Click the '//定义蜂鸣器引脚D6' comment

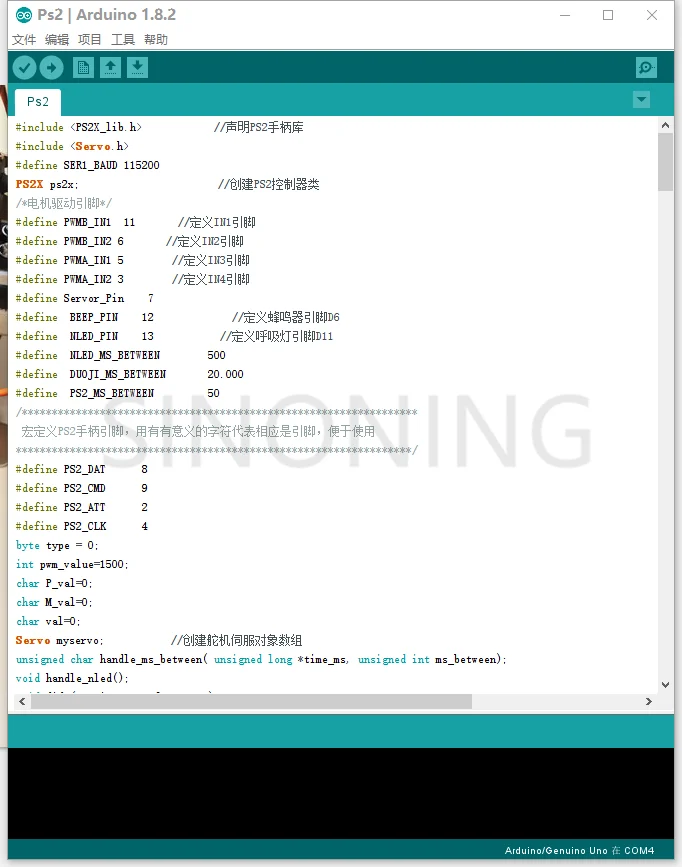[285, 317]
